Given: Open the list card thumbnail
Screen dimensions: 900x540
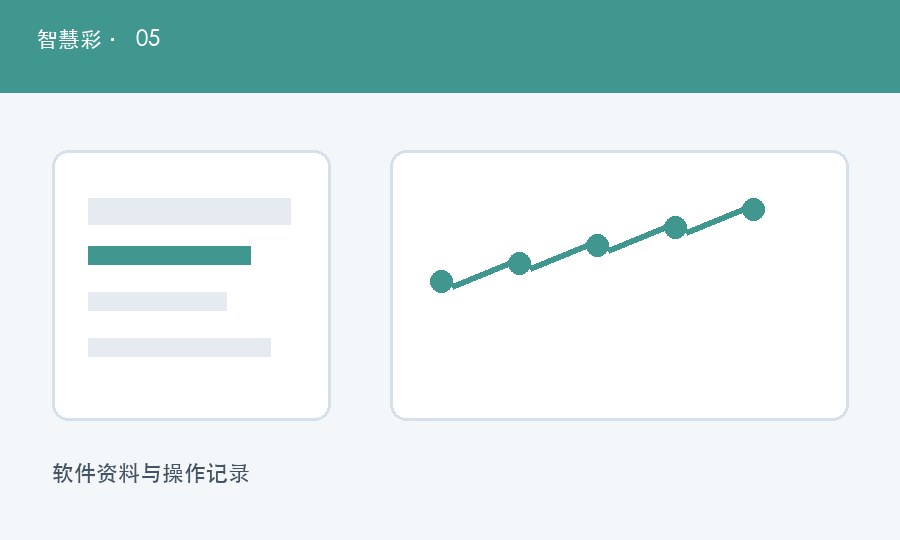Looking at the screenshot, I should click(x=191, y=285).
